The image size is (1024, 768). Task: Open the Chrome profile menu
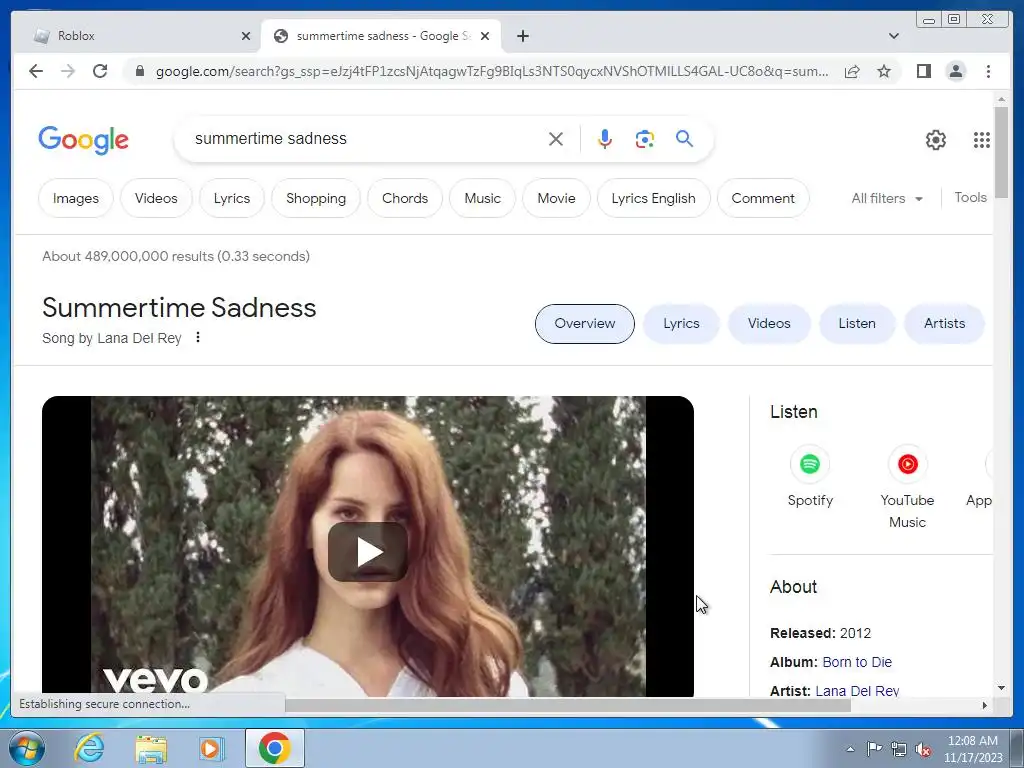[955, 71]
